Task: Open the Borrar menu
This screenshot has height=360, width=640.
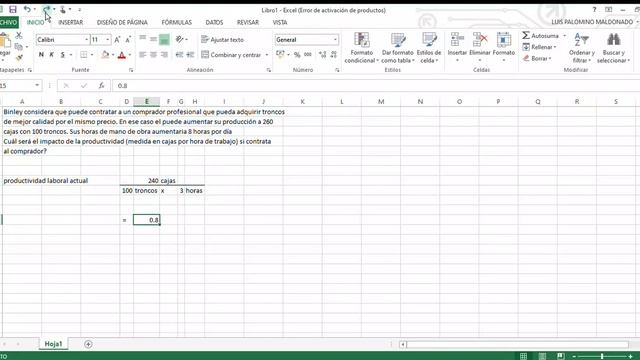Action: pos(537,58)
